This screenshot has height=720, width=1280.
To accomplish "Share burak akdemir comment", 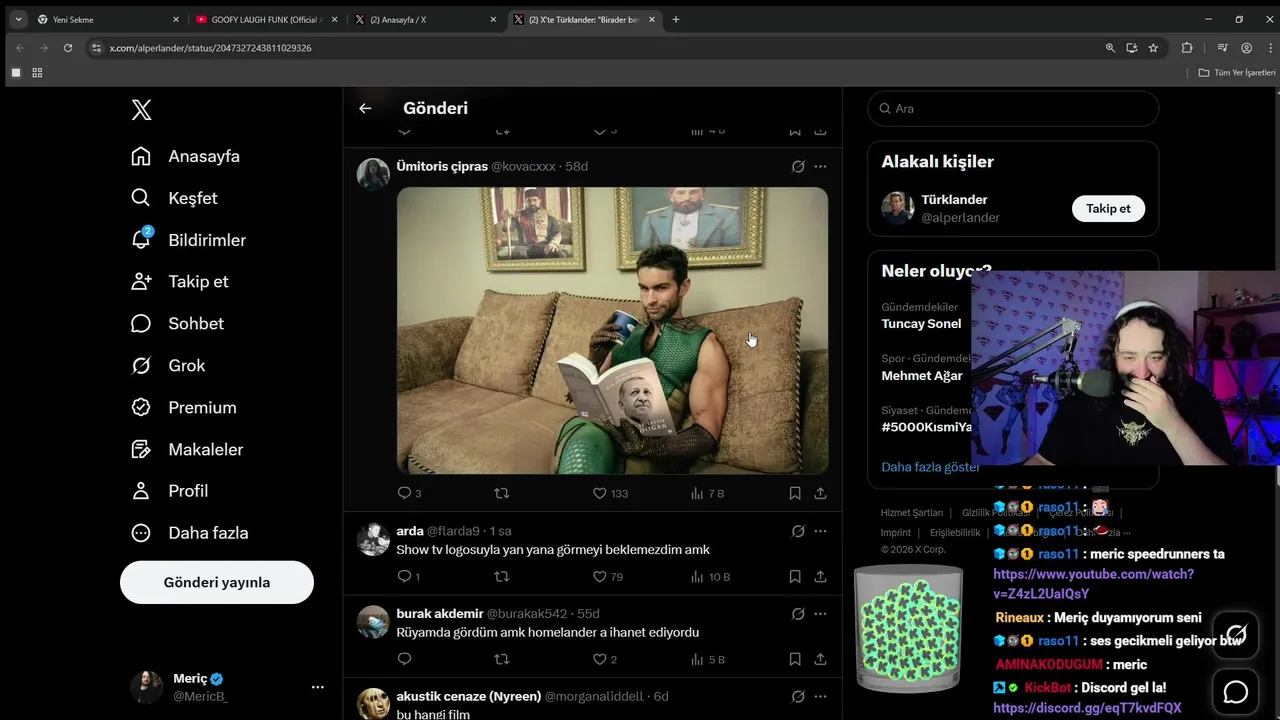I will 820,659.
